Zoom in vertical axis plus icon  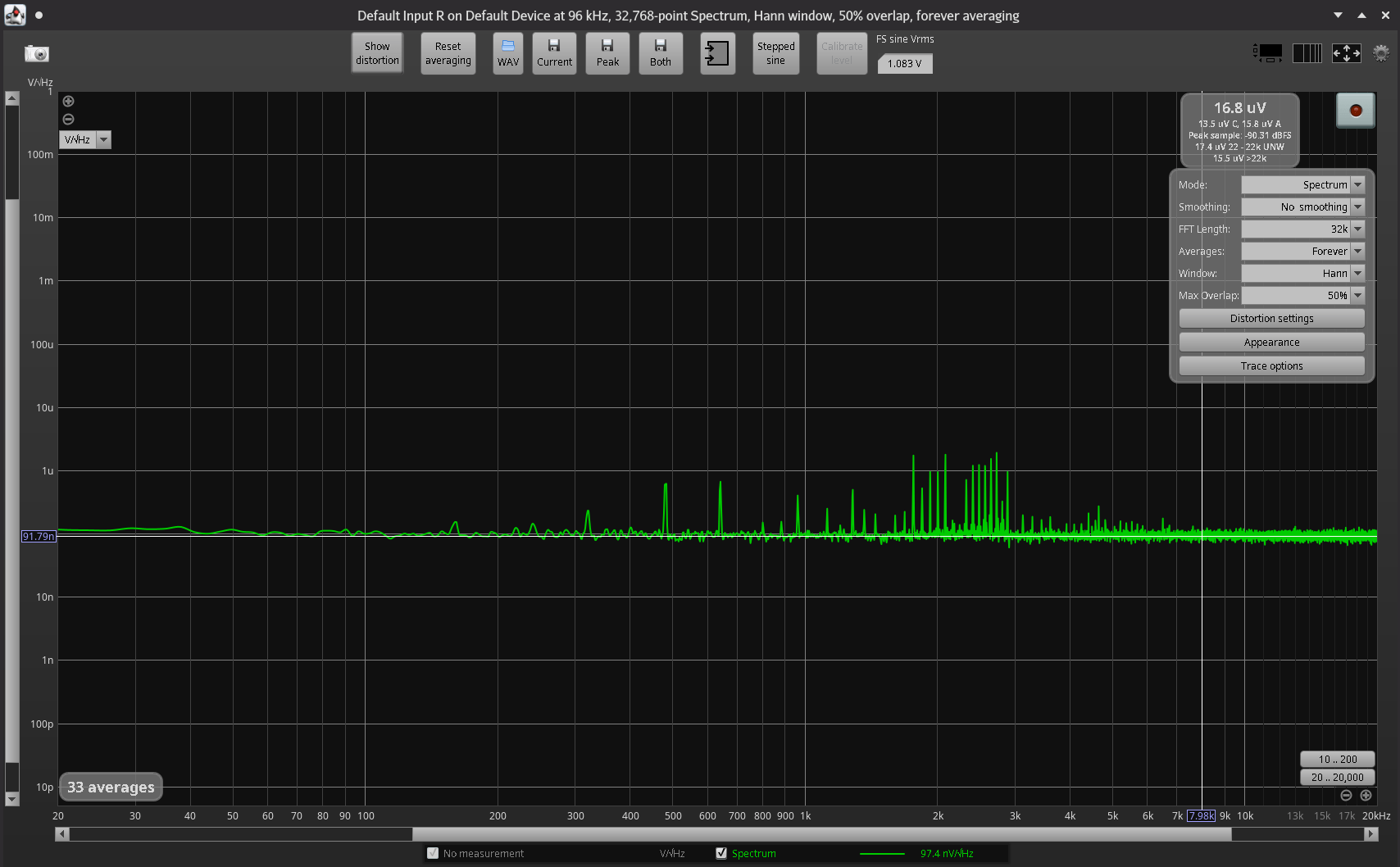point(69,102)
